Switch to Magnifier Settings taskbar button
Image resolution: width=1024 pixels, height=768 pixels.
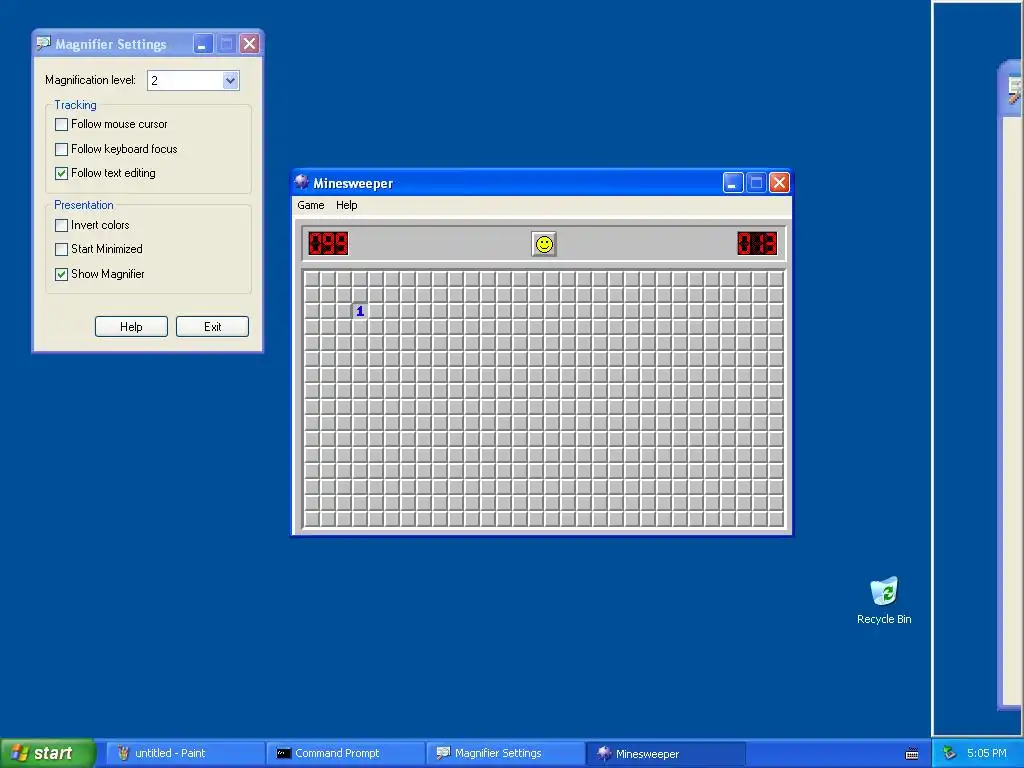[x=505, y=753]
